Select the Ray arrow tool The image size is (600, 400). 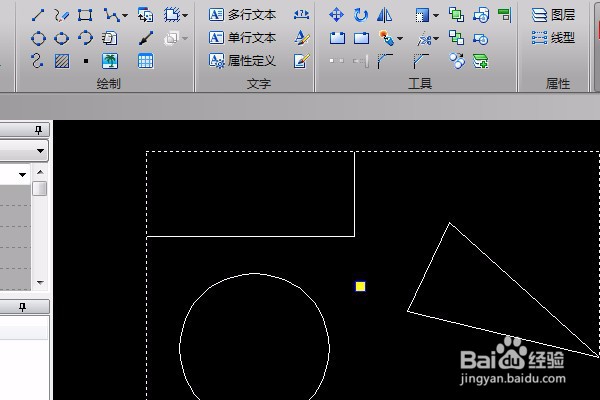(x=146, y=38)
